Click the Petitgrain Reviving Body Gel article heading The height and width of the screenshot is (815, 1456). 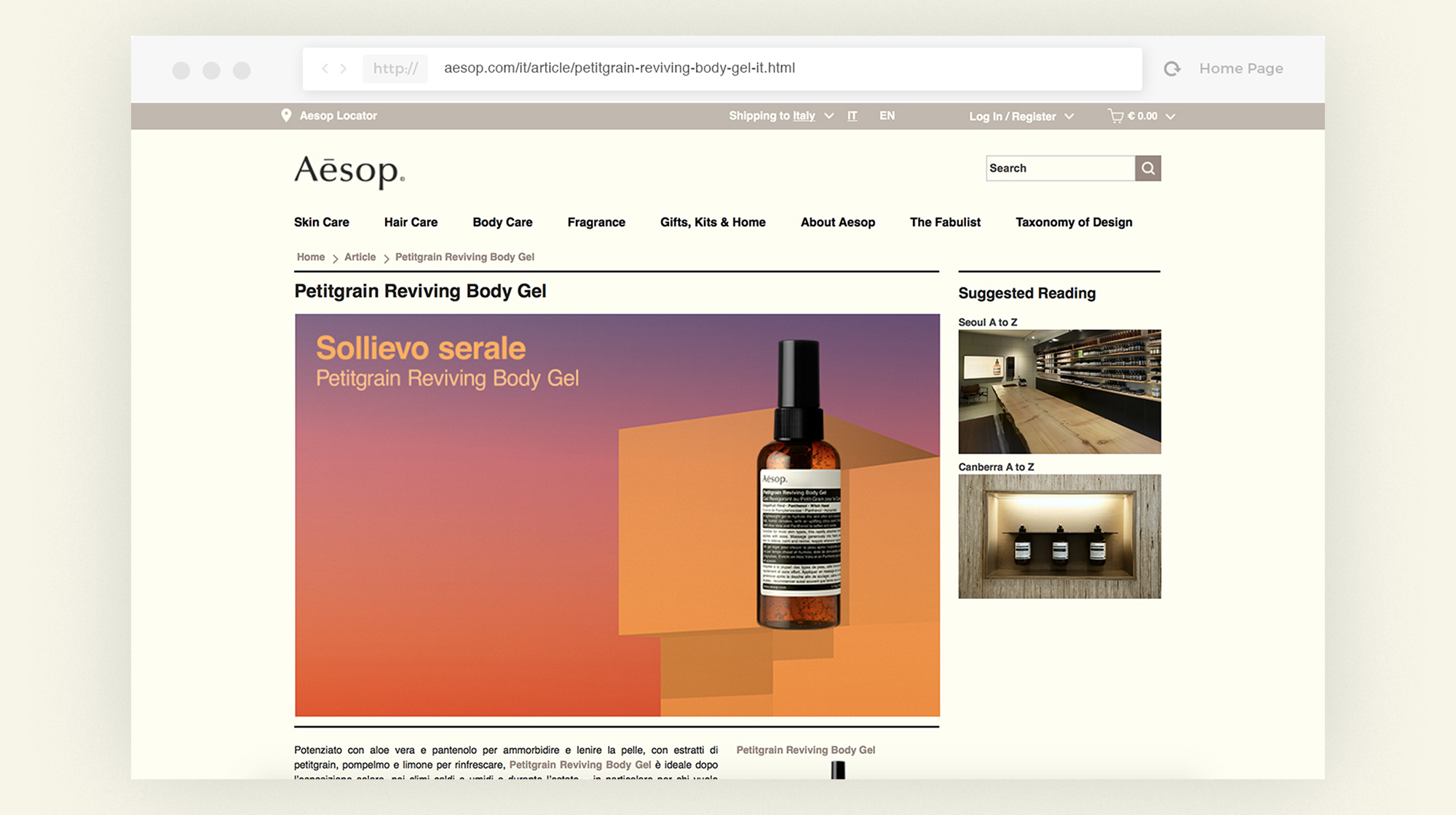tap(420, 291)
